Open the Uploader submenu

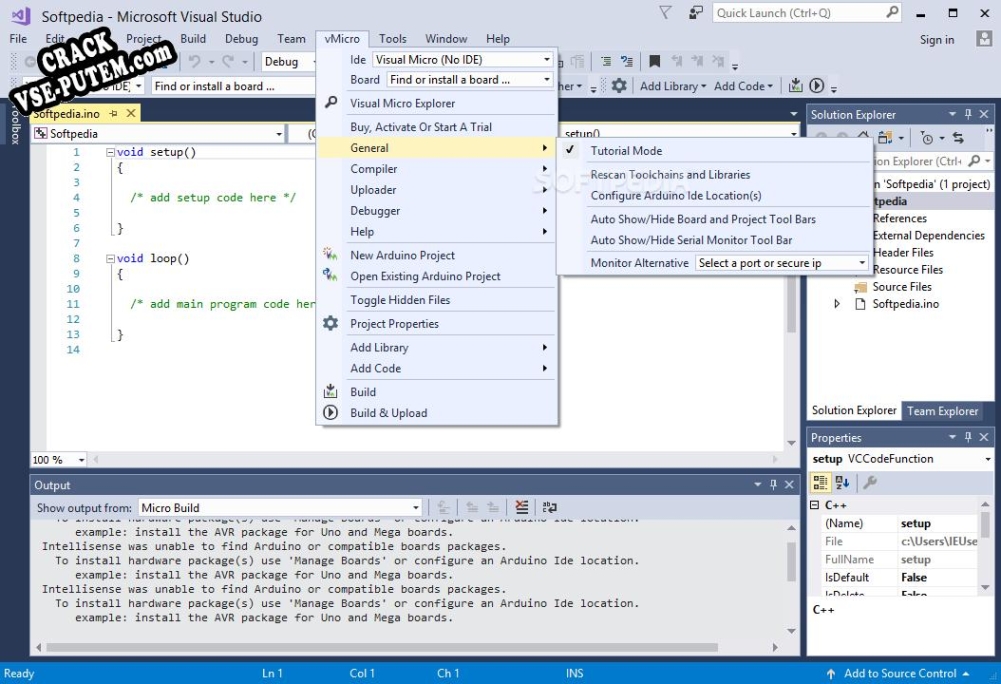[437, 190]
